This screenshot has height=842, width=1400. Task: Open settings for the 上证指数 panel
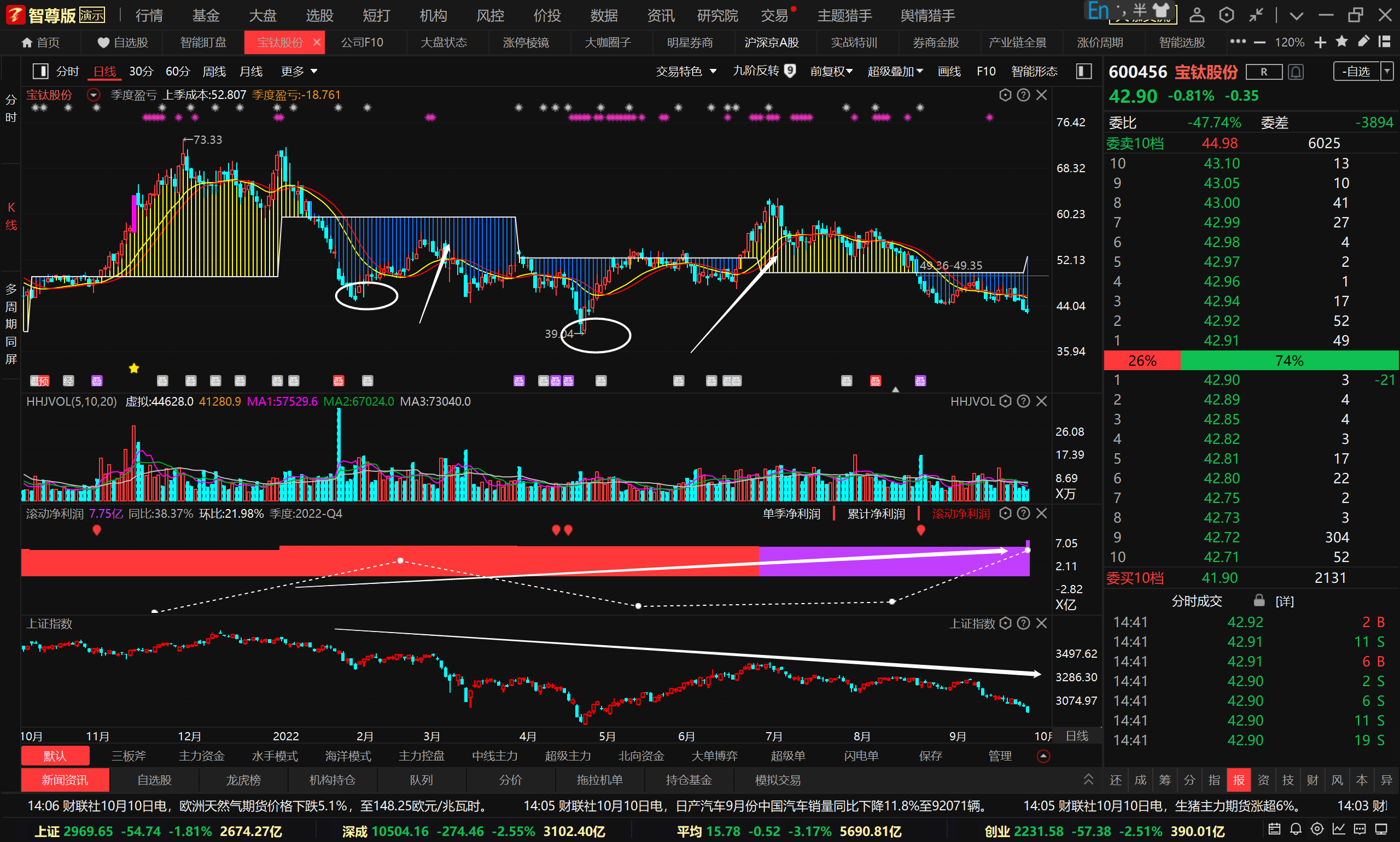click(x=1005, y=623)
